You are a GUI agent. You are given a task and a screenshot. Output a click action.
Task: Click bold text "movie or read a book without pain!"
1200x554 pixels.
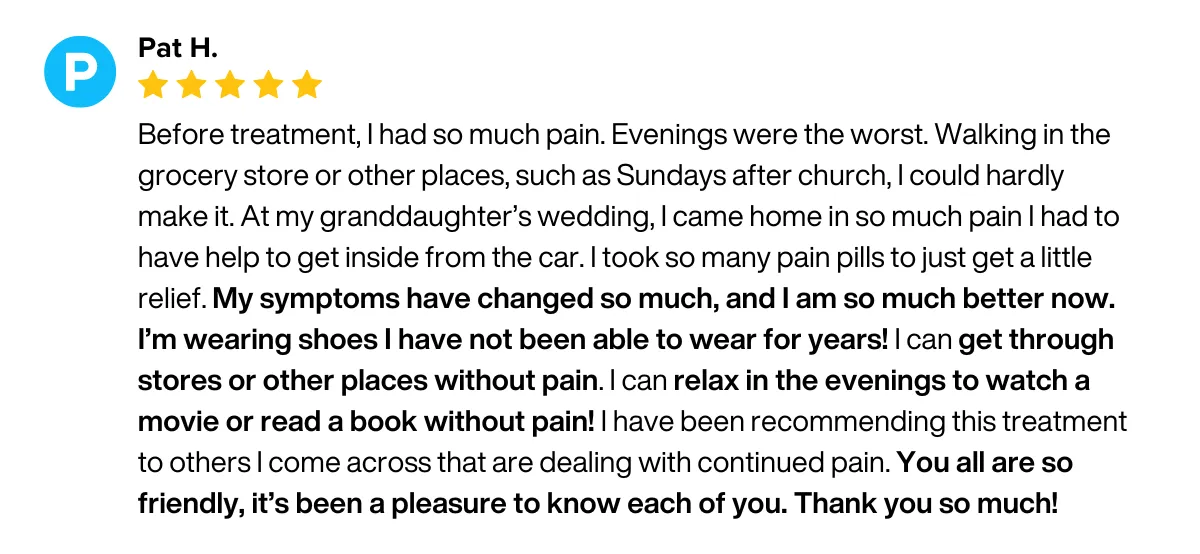366,421
